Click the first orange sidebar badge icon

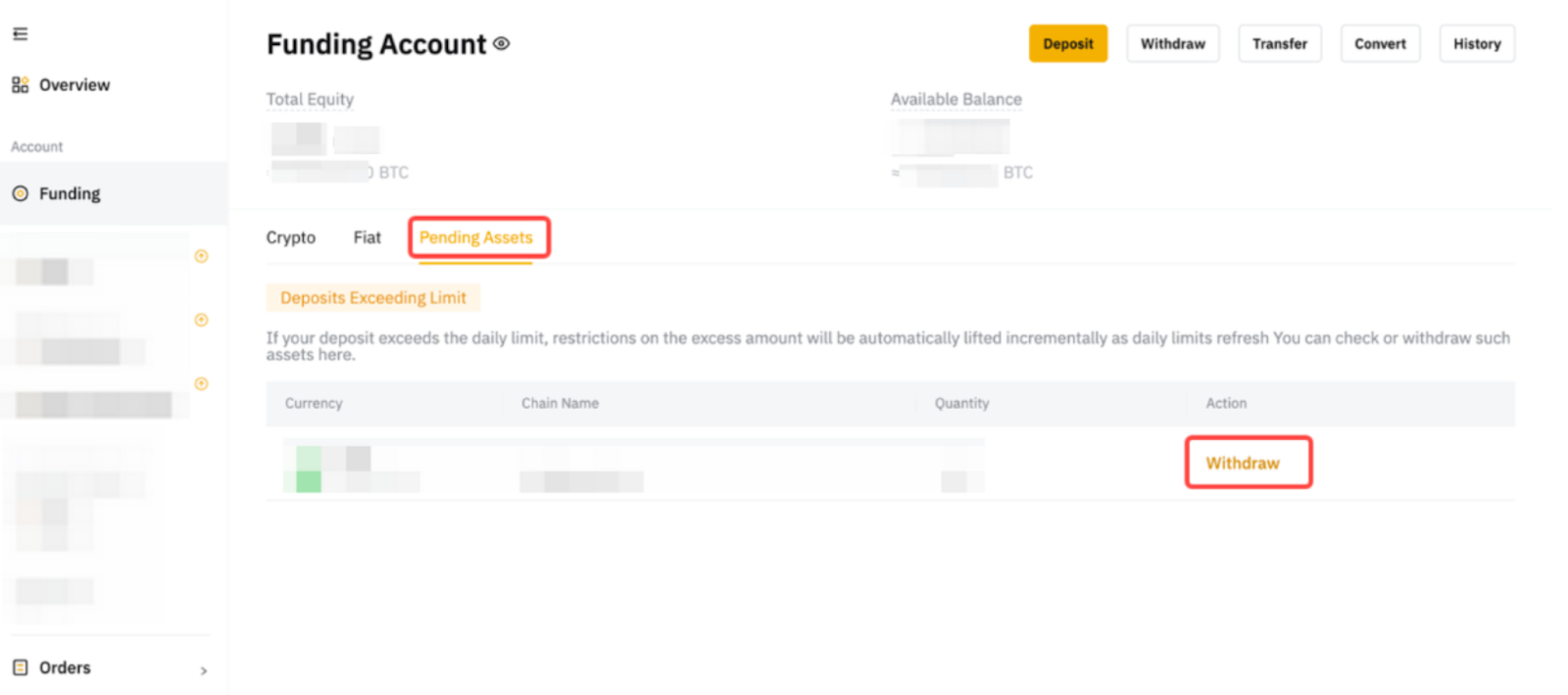tap(201, 257)
